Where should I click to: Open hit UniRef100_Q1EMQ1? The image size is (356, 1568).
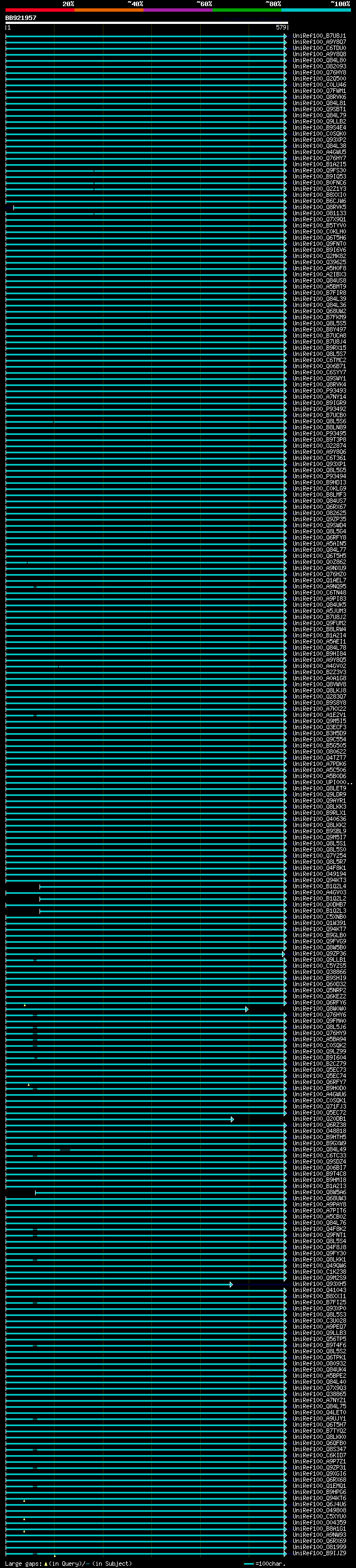(x=319, y=1486)
